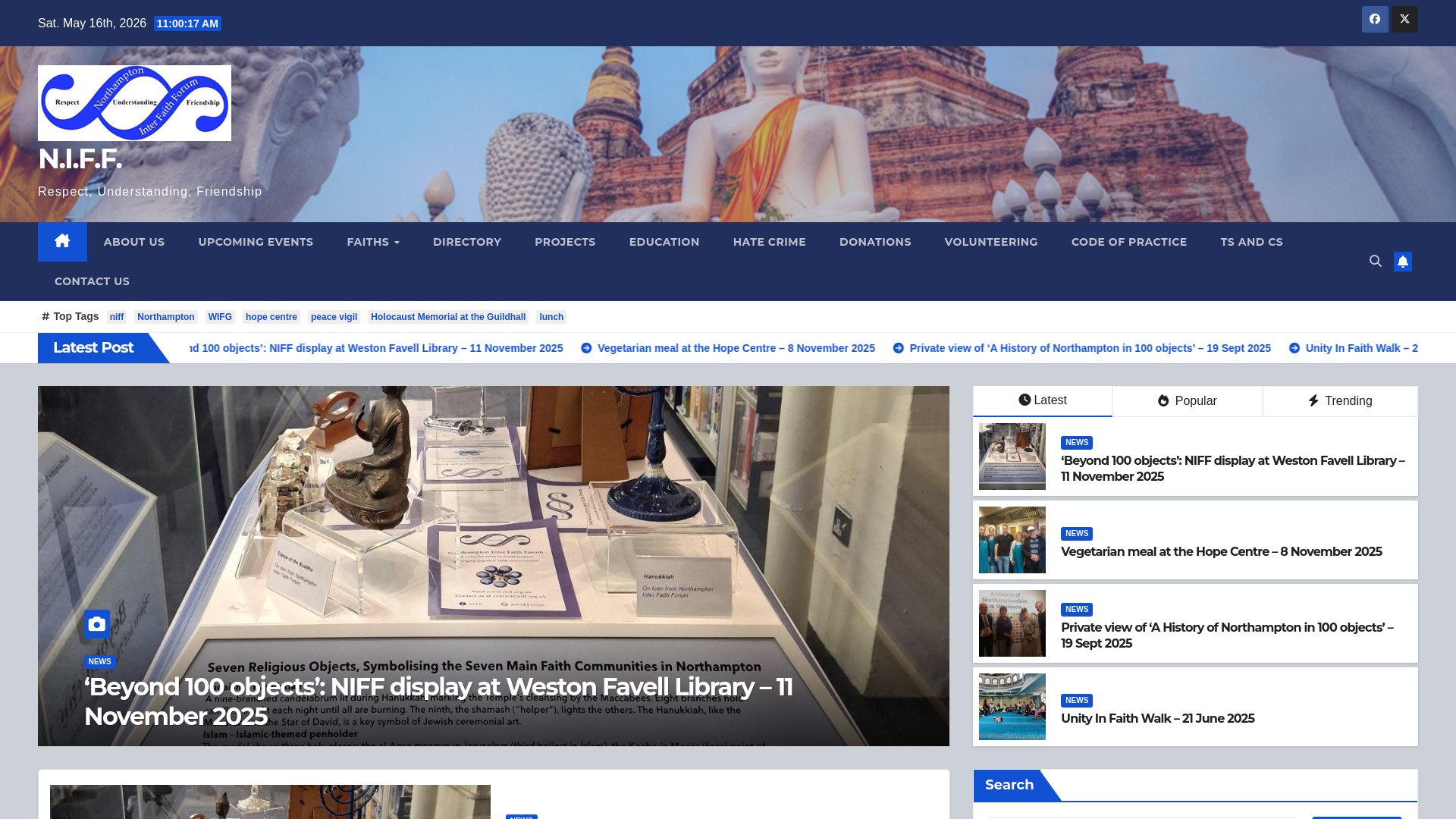Open the search magnifier icon
The width and height of the screenshot is (1456, 819).
point(1376,261)
